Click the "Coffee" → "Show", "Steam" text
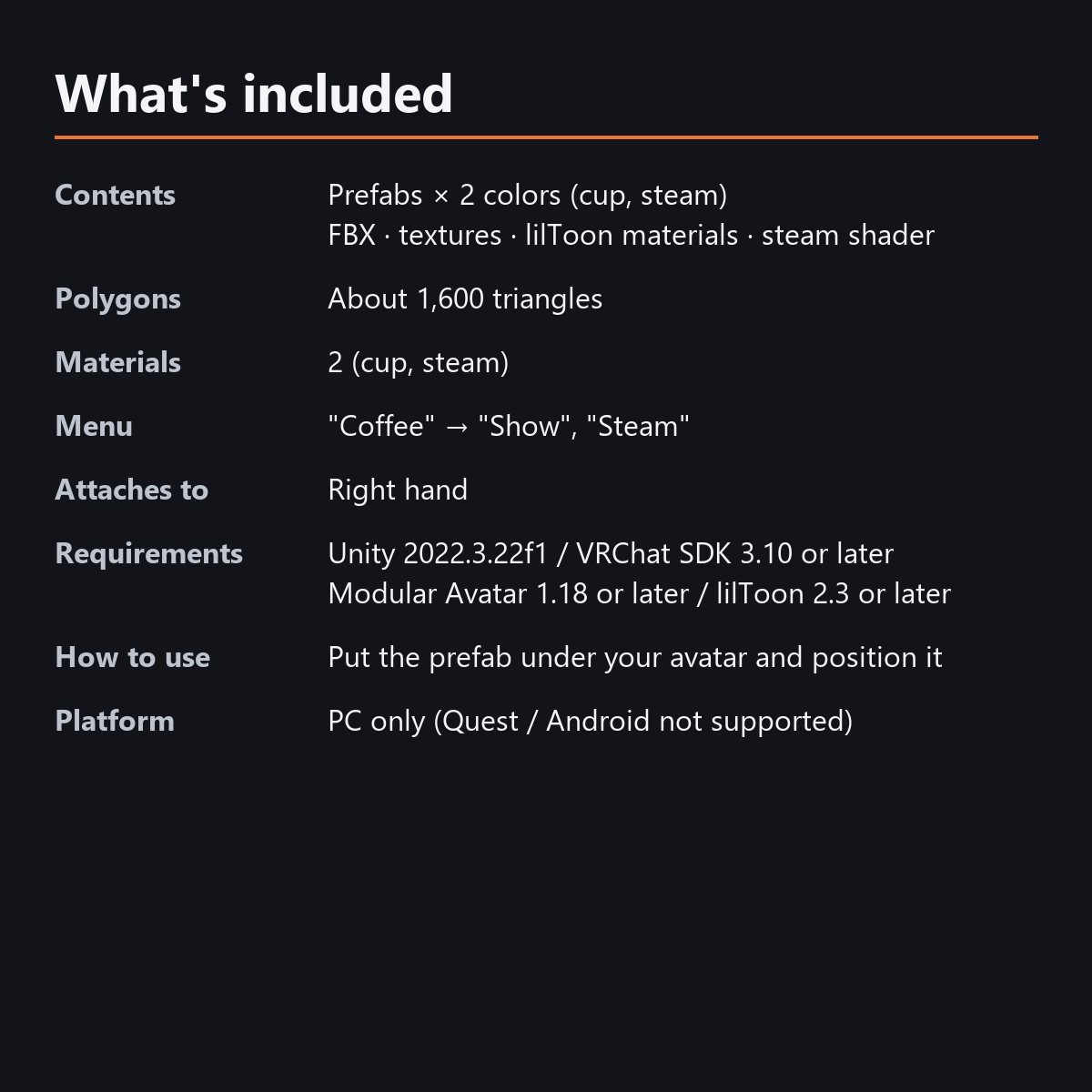The width and height of the screenshot is (1092, 1092). [x=509, y=426]
